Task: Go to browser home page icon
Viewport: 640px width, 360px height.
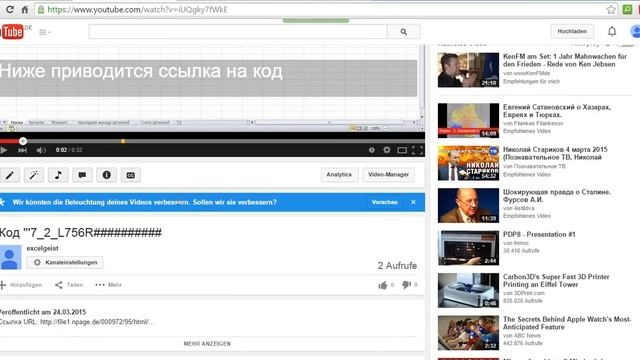Action: 25,9
